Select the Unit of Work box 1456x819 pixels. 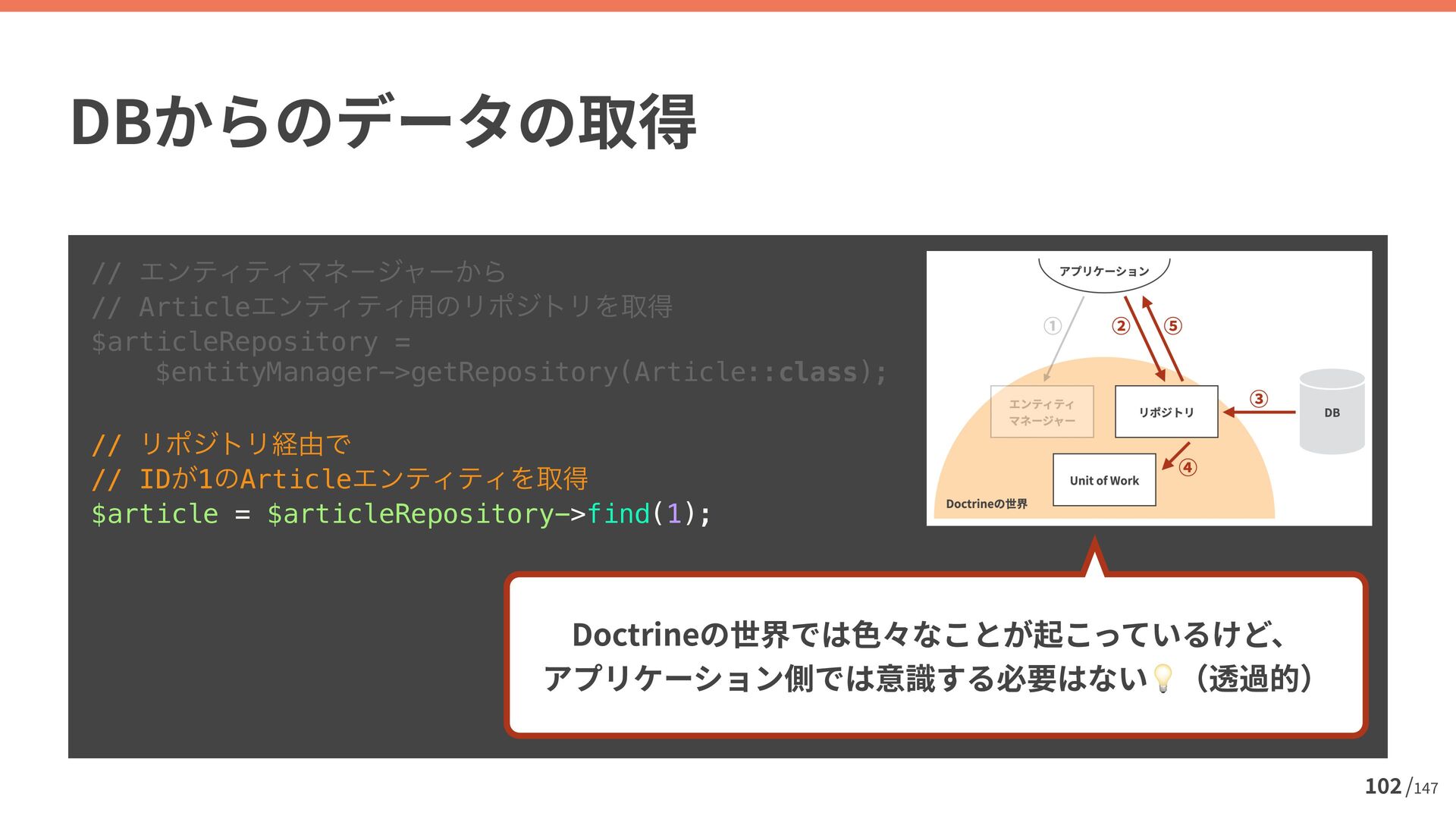[1104, 480]
